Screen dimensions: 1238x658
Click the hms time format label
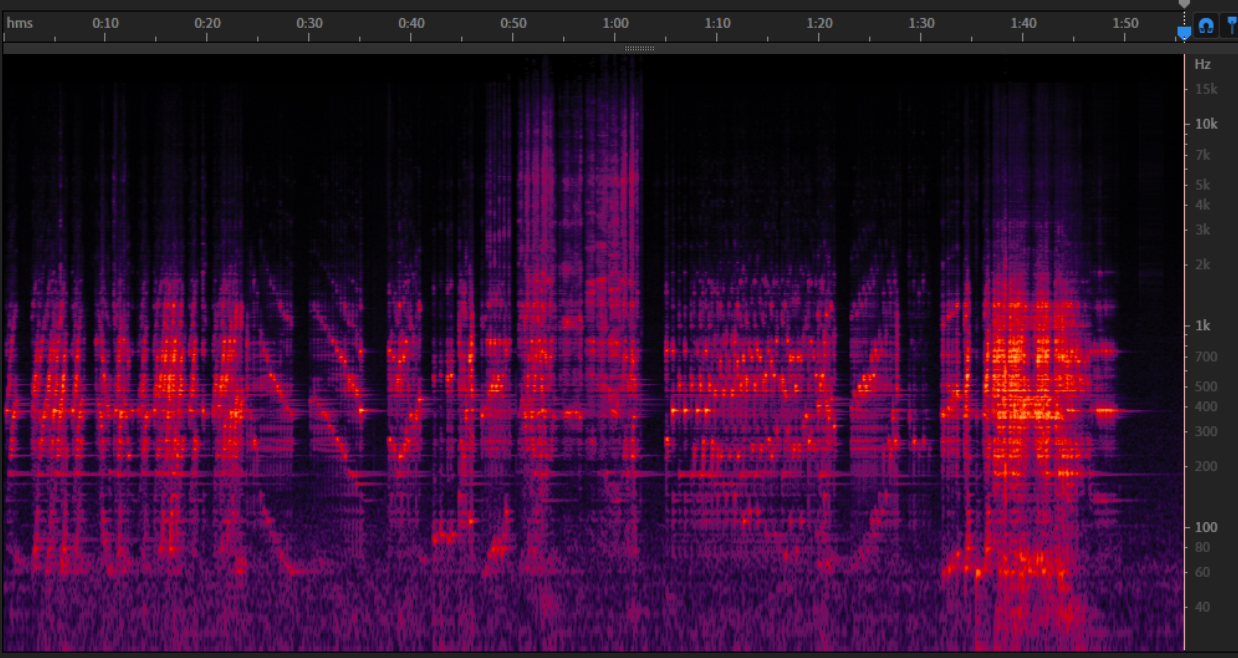point(20,23)
